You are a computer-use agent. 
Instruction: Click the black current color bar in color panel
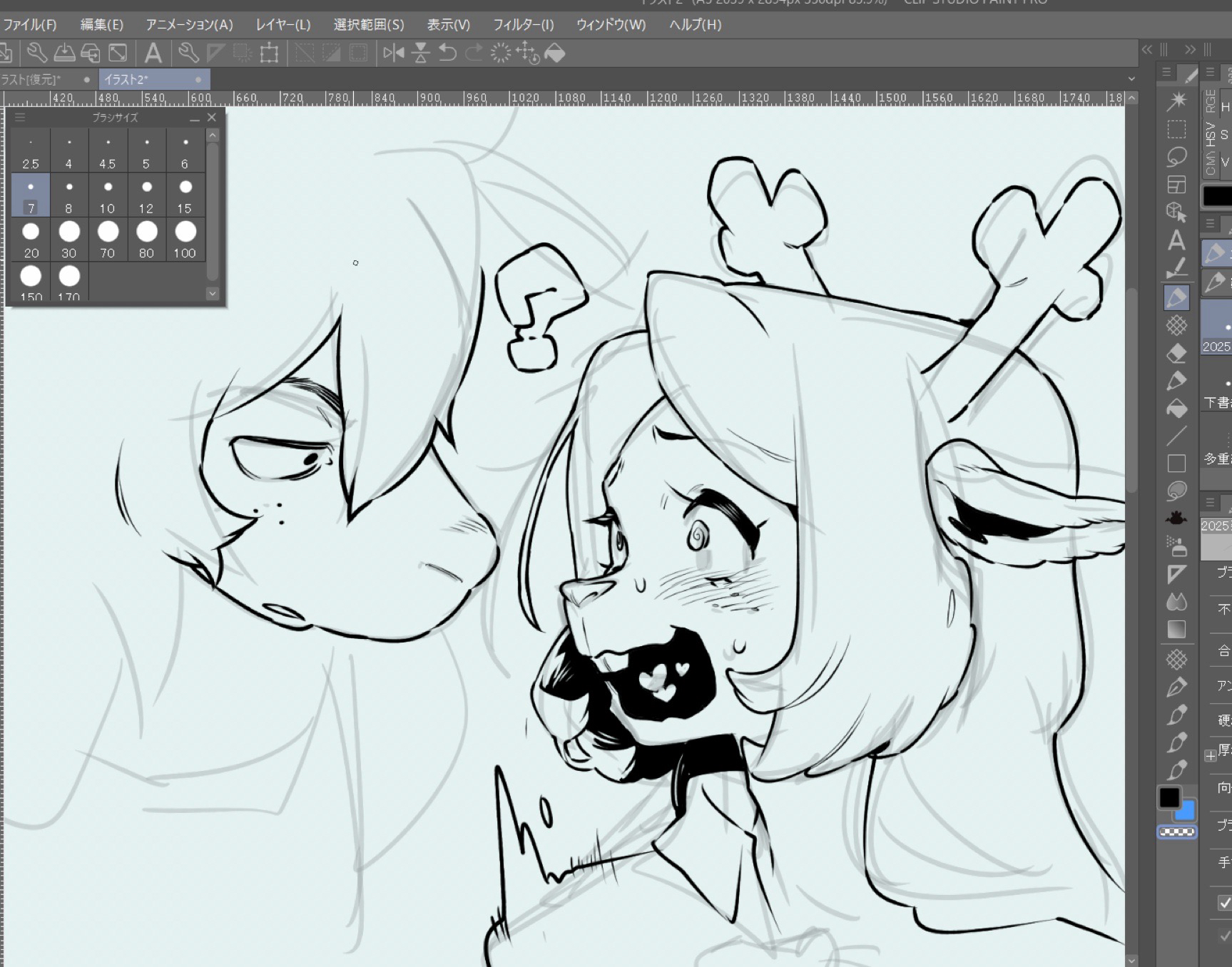coord(1217,195)
